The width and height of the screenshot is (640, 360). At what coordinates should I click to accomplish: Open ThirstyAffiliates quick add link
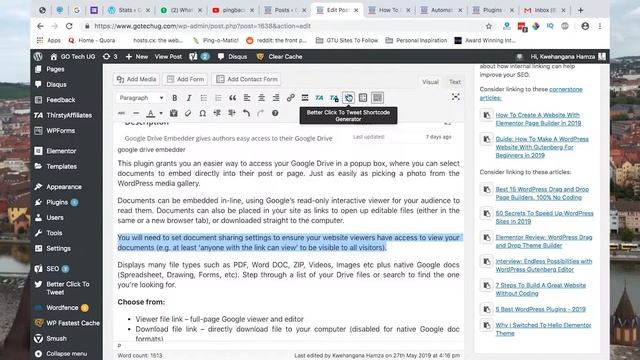click(x=334, y=98)
